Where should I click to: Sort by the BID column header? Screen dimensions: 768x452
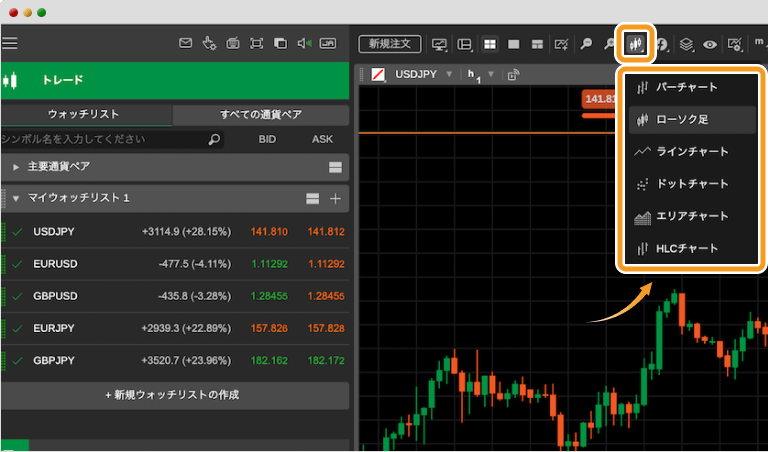coord(267,140)
